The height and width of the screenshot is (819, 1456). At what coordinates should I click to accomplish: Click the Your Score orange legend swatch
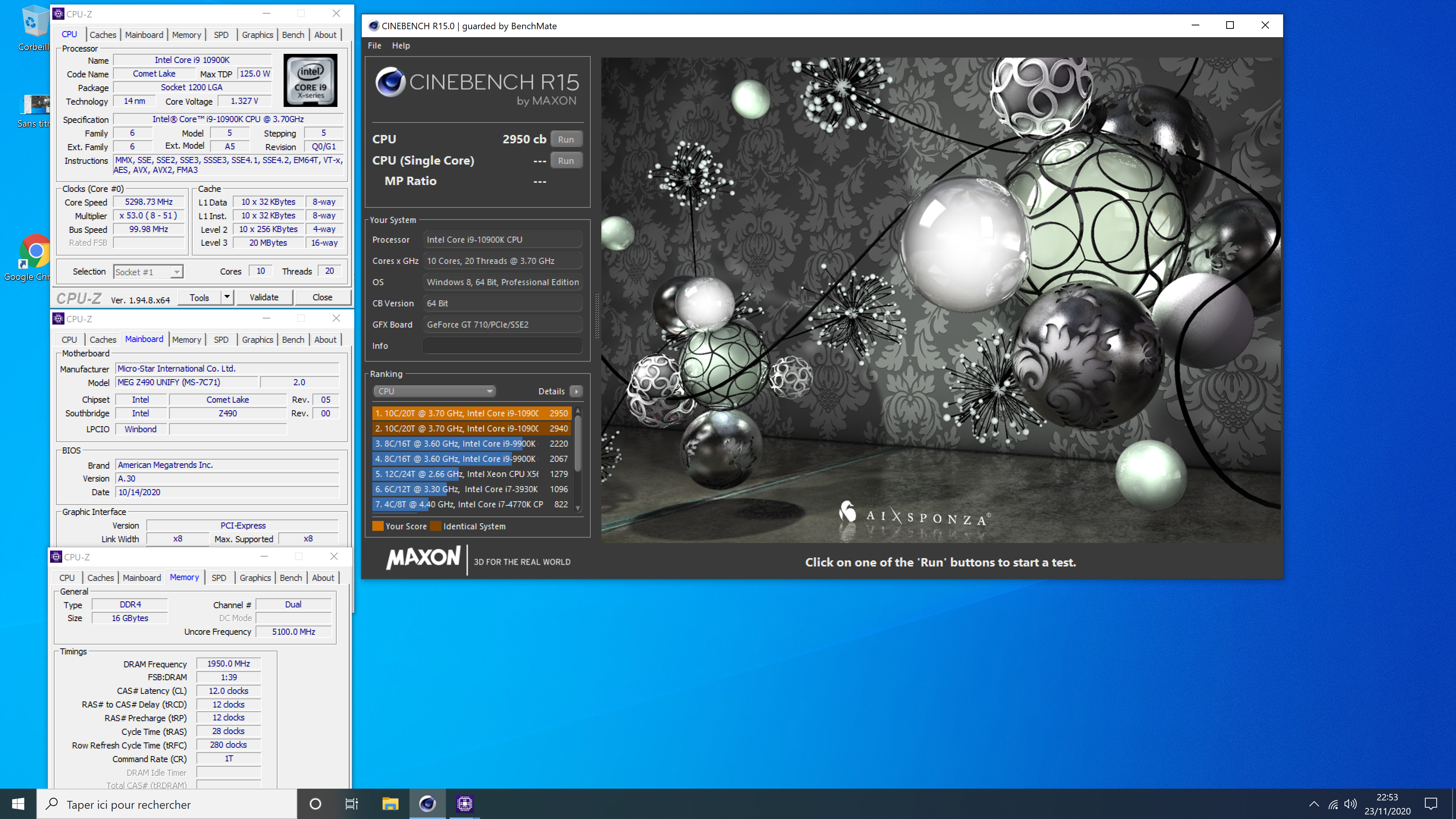point(378,526)
